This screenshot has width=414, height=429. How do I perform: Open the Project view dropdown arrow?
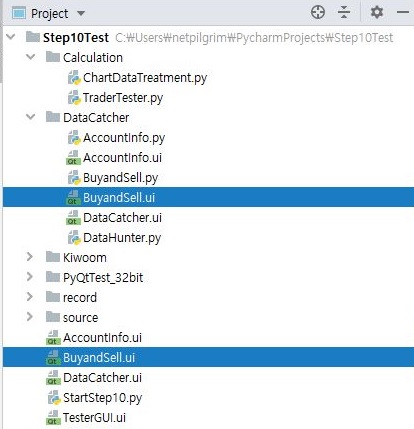tap(81, 14)
